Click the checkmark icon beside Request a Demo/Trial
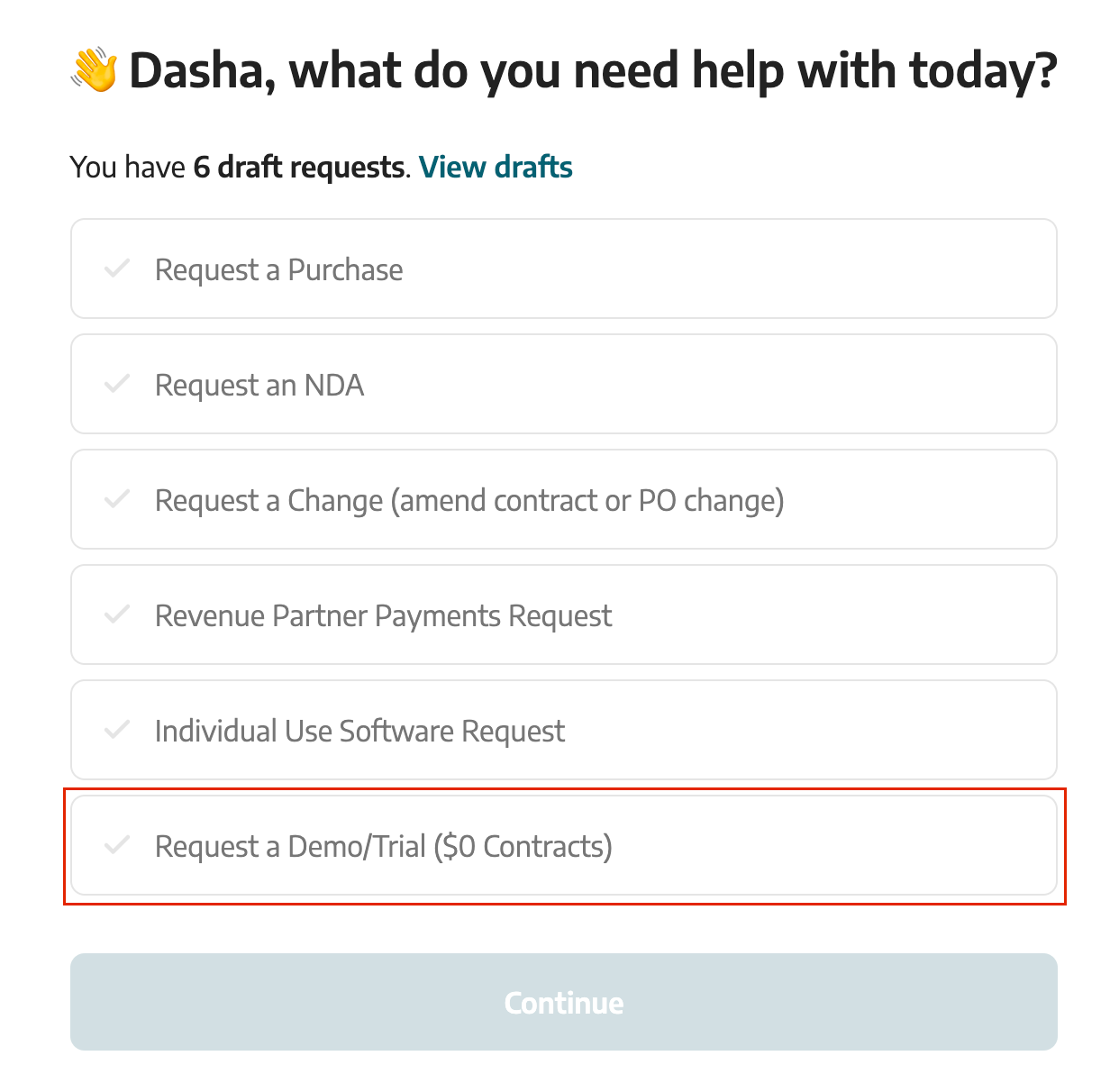 click(117, 845)
